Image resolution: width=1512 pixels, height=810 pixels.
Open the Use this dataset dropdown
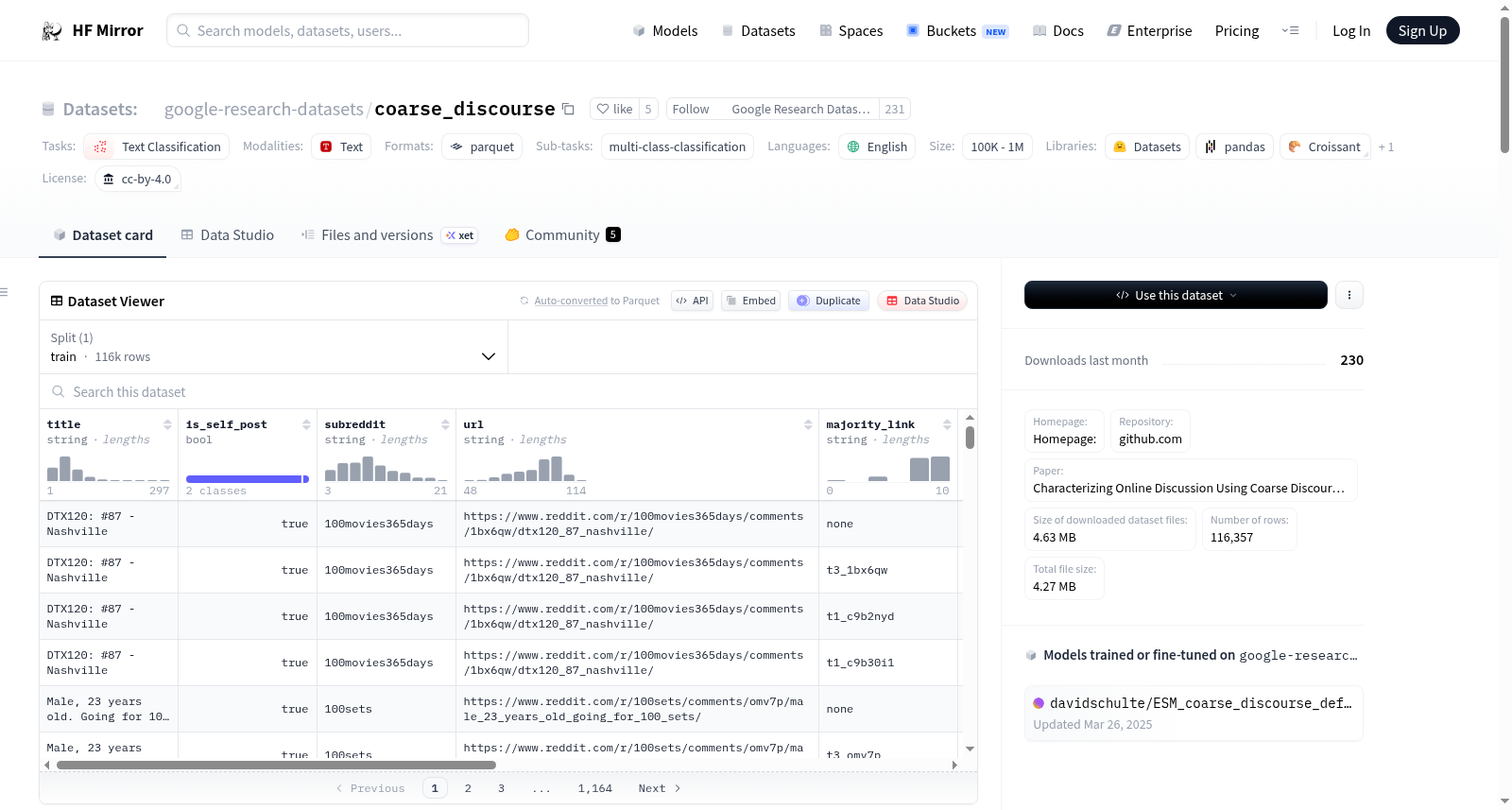pyautogui.click(x=1176, y=295)
